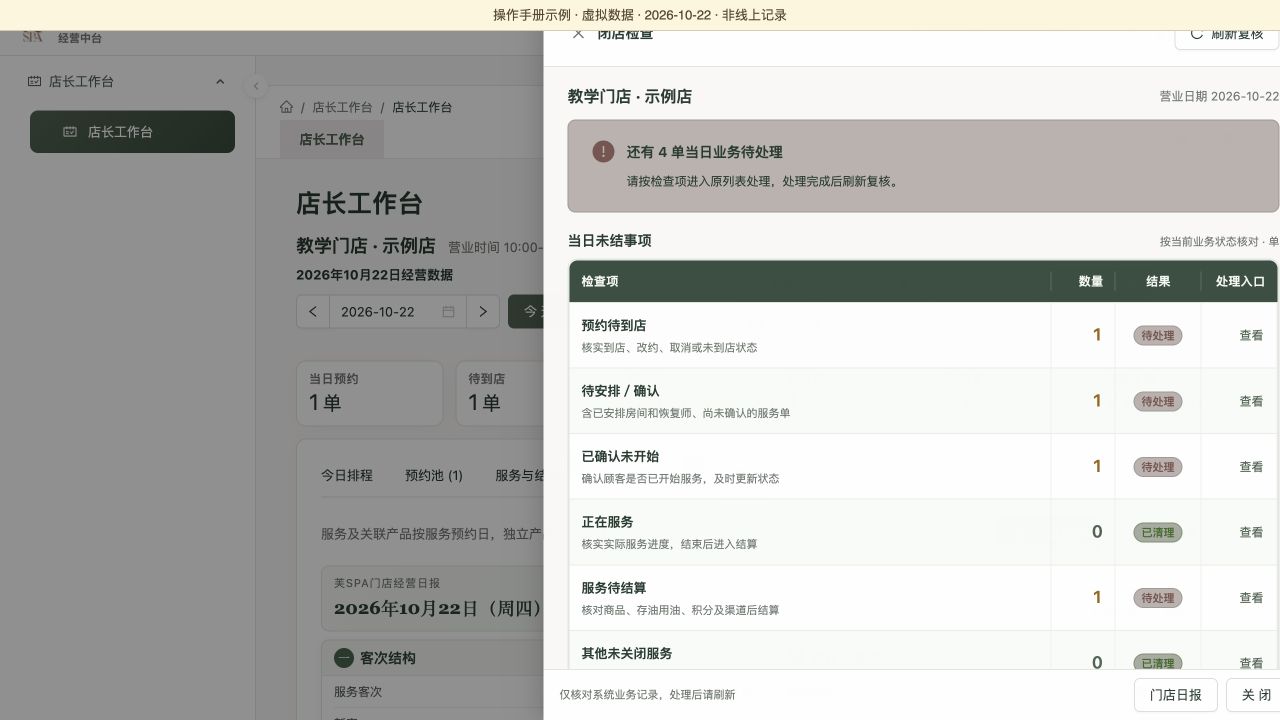Click the sidebar collapse arrow handle
This screenshot has height=720, width=1280.
(256, 87)
